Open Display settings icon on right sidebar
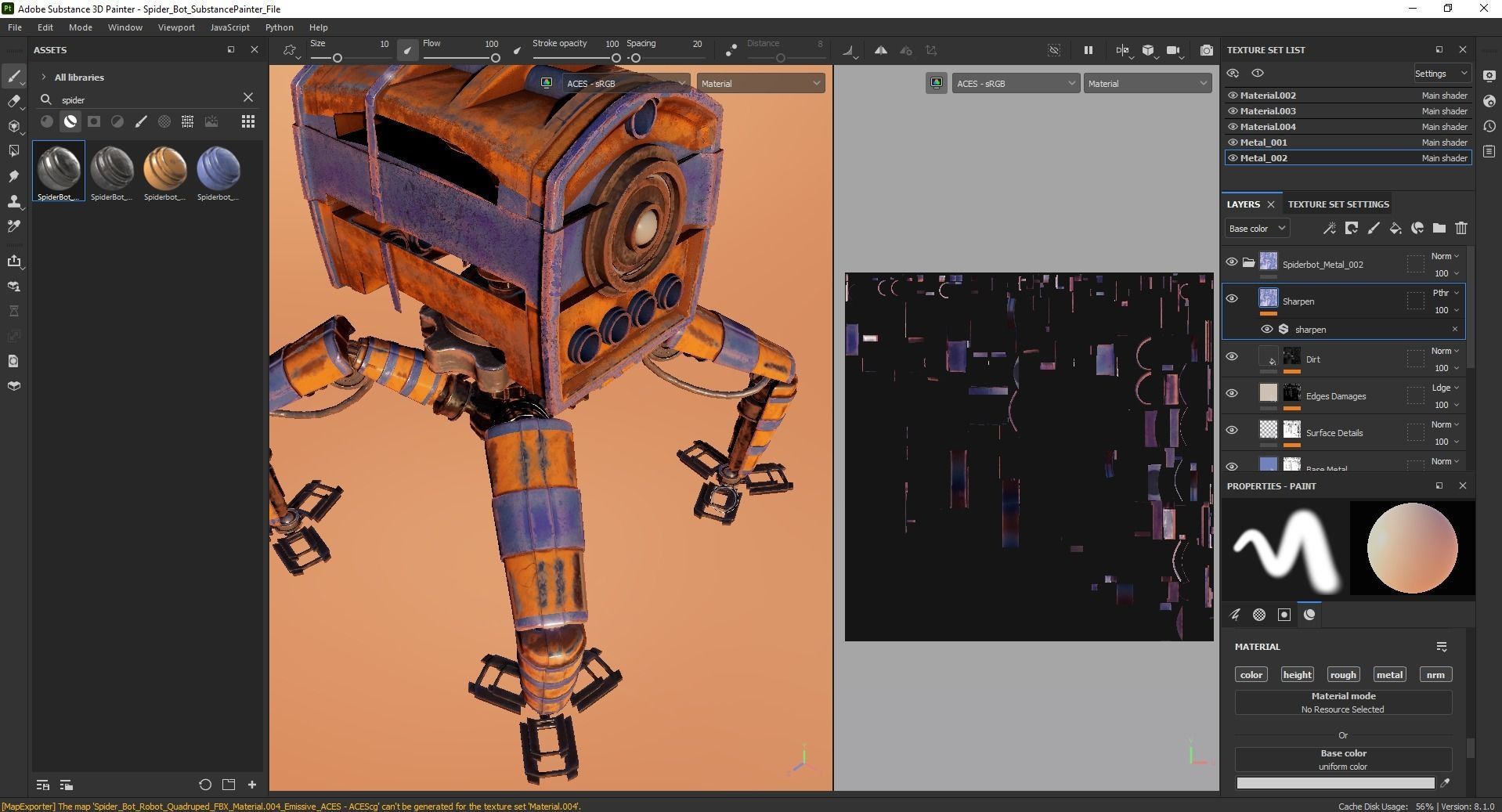Viewport: 1502px width, 812px height. 1489,76
